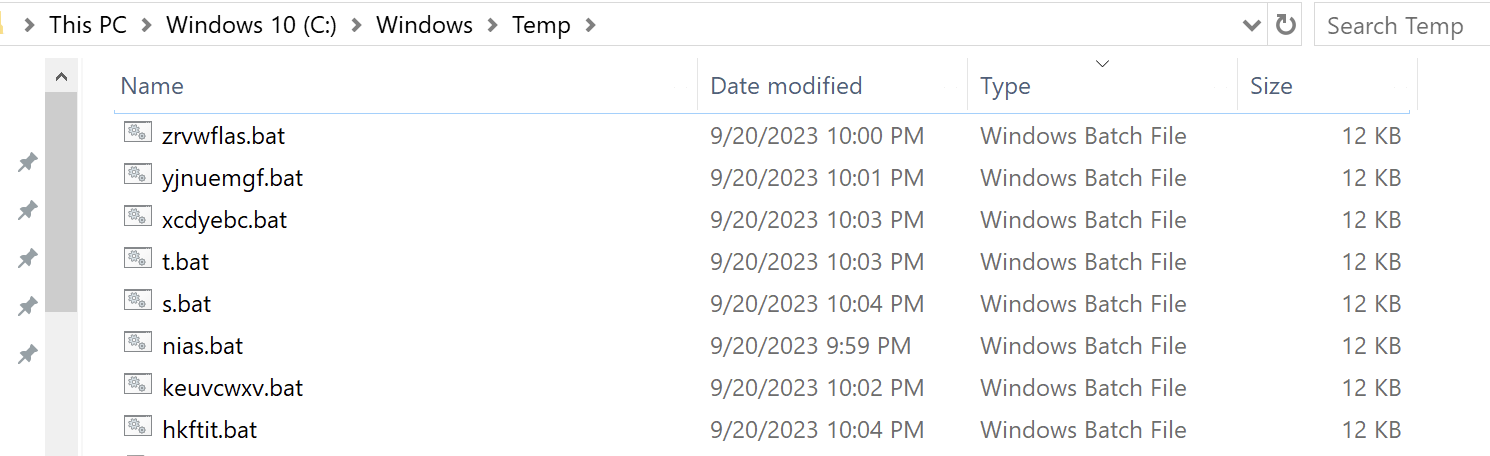Select the xcdyebc.bat file icon
The width and height of the screenshot is (1490, 456).
point(138,217)
